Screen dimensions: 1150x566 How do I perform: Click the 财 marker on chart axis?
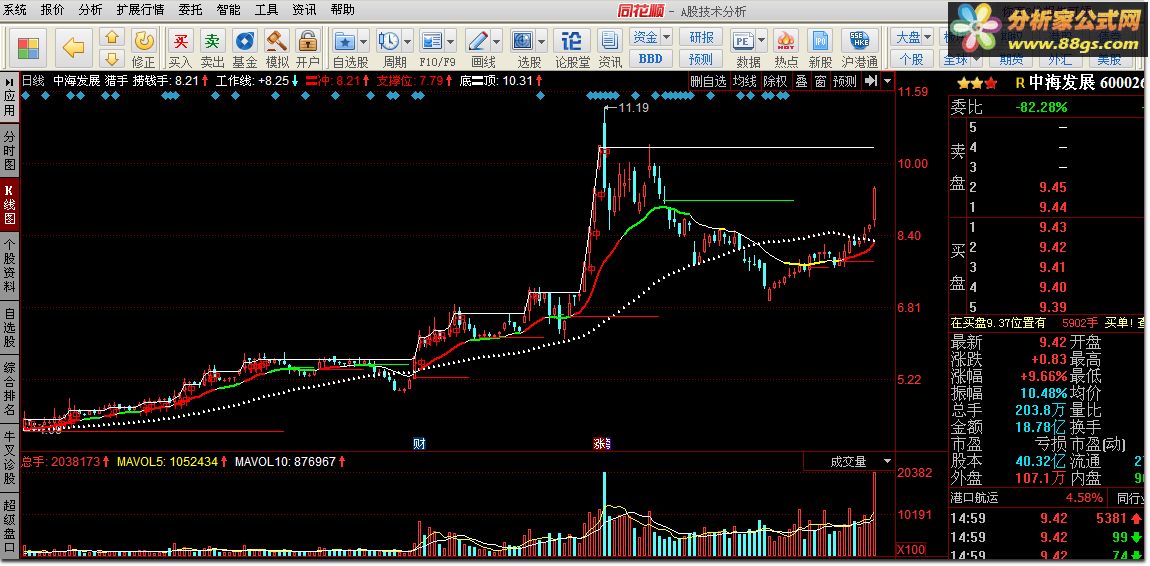tap(419, 443)
